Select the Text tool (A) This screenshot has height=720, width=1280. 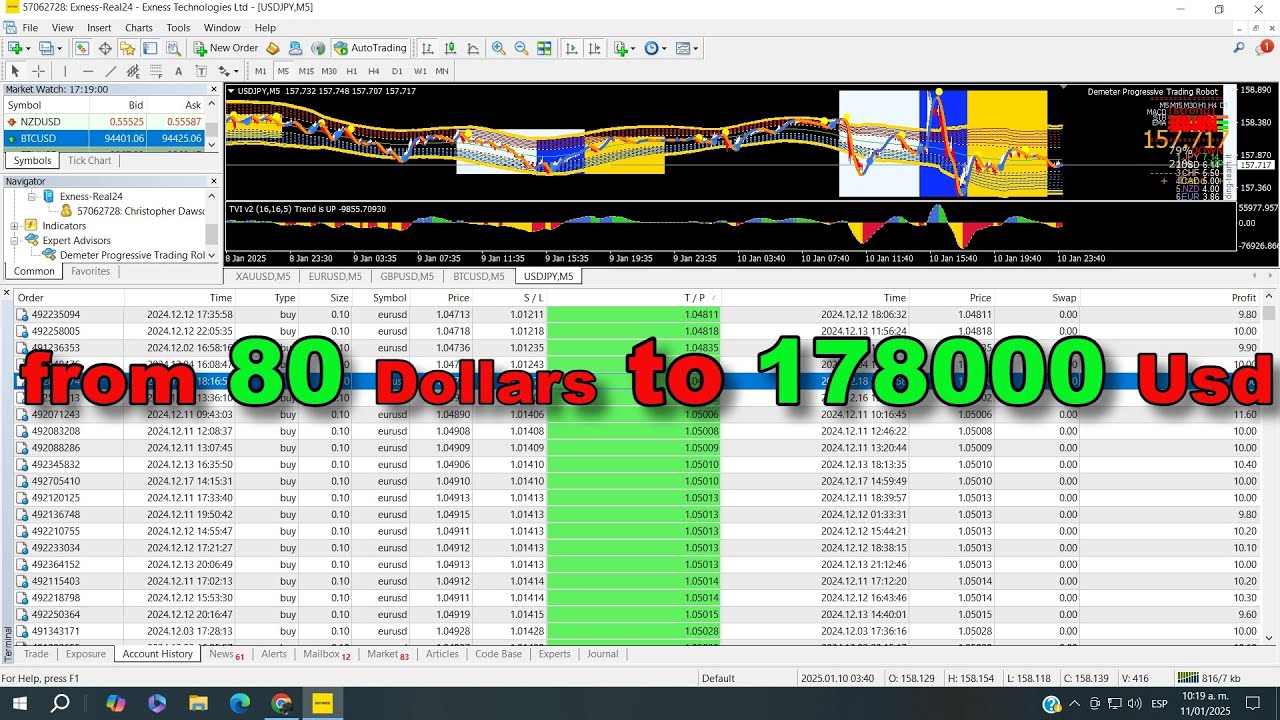(x=179, y=71)
